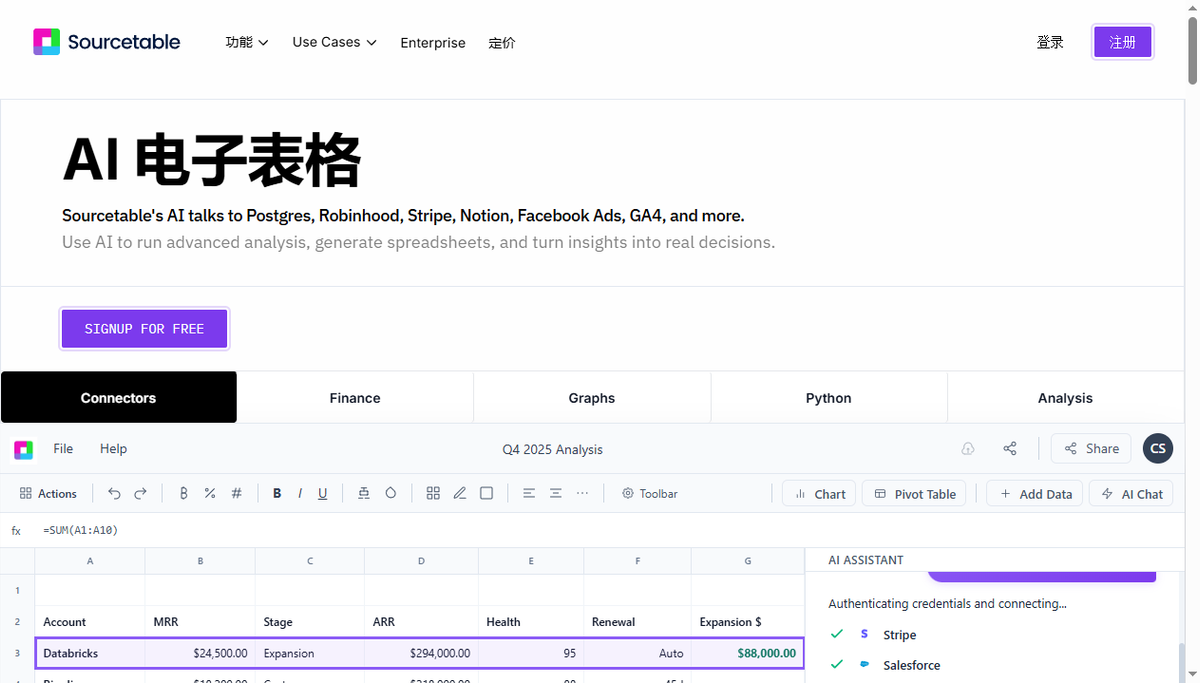Open the Help menu

(x=113, y=449)
